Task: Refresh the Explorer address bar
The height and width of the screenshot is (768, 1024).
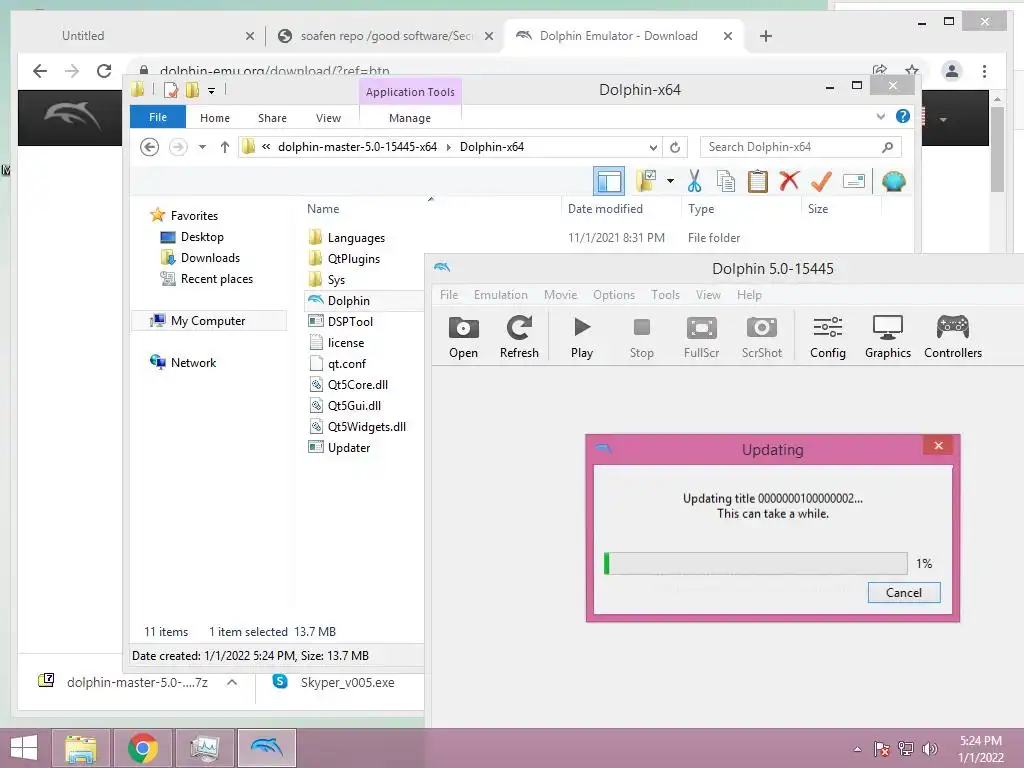Action: point(675,148)
